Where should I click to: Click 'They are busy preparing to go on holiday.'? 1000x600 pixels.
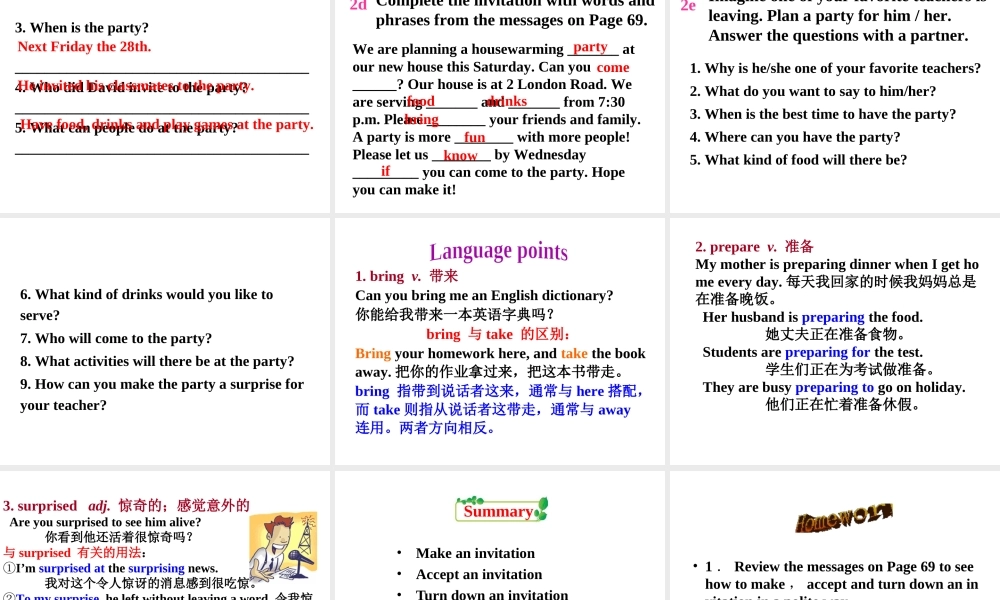[x=834, y=388]
